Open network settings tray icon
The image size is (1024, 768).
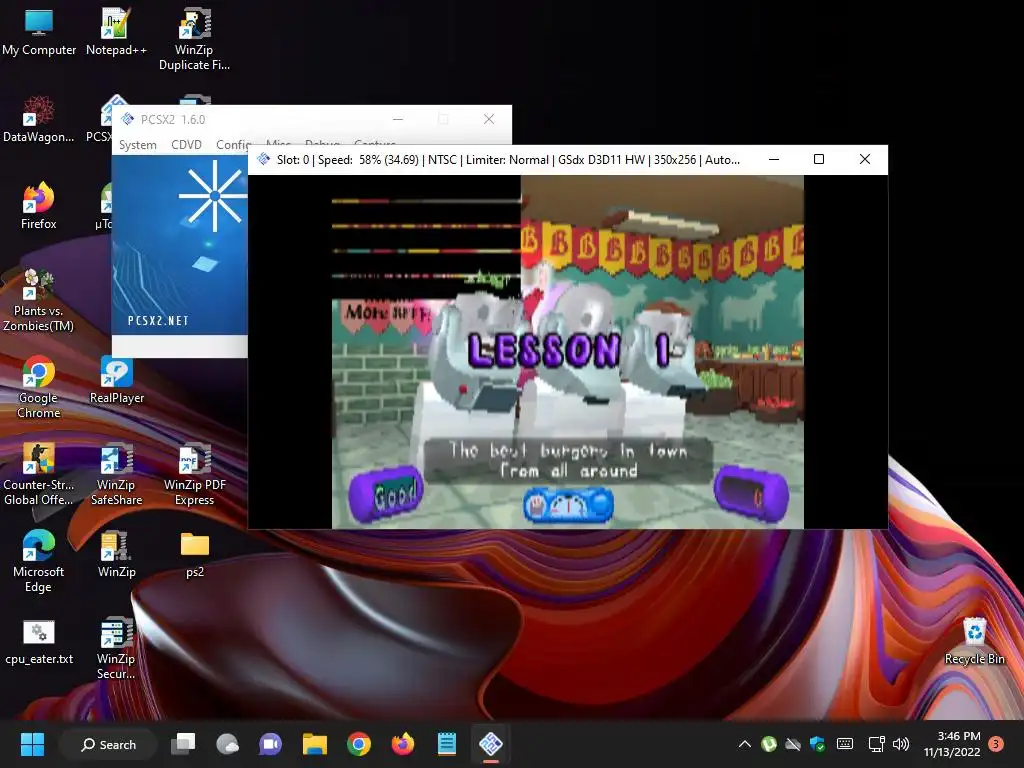coord(876,744)
